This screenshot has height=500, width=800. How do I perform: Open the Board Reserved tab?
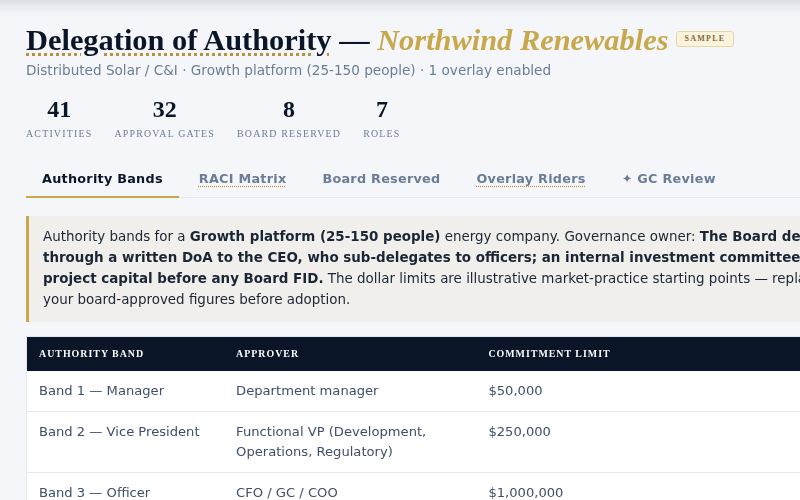(x=381, y=179)
